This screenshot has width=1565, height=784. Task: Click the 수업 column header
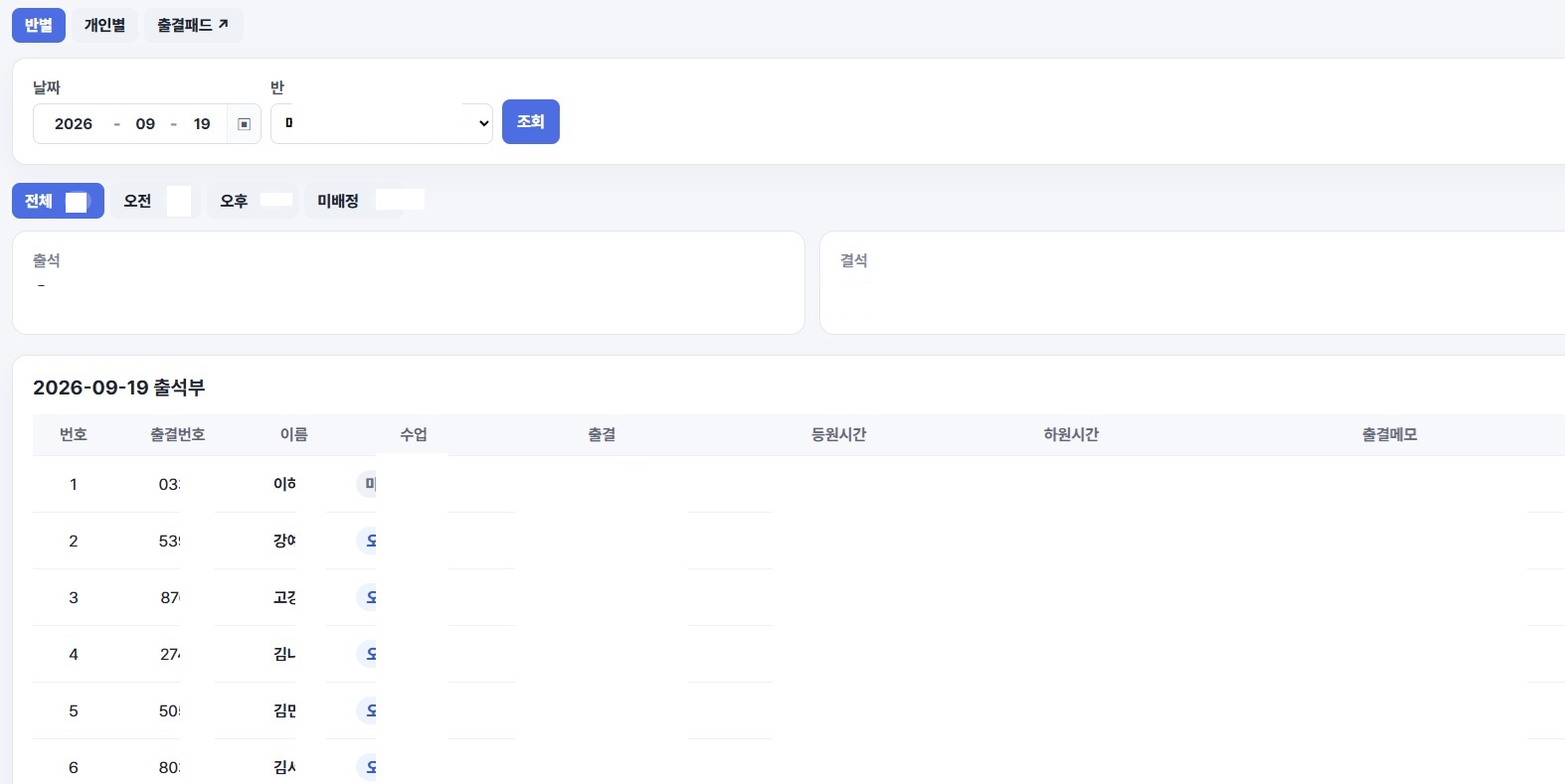click(x=414, y=434)
